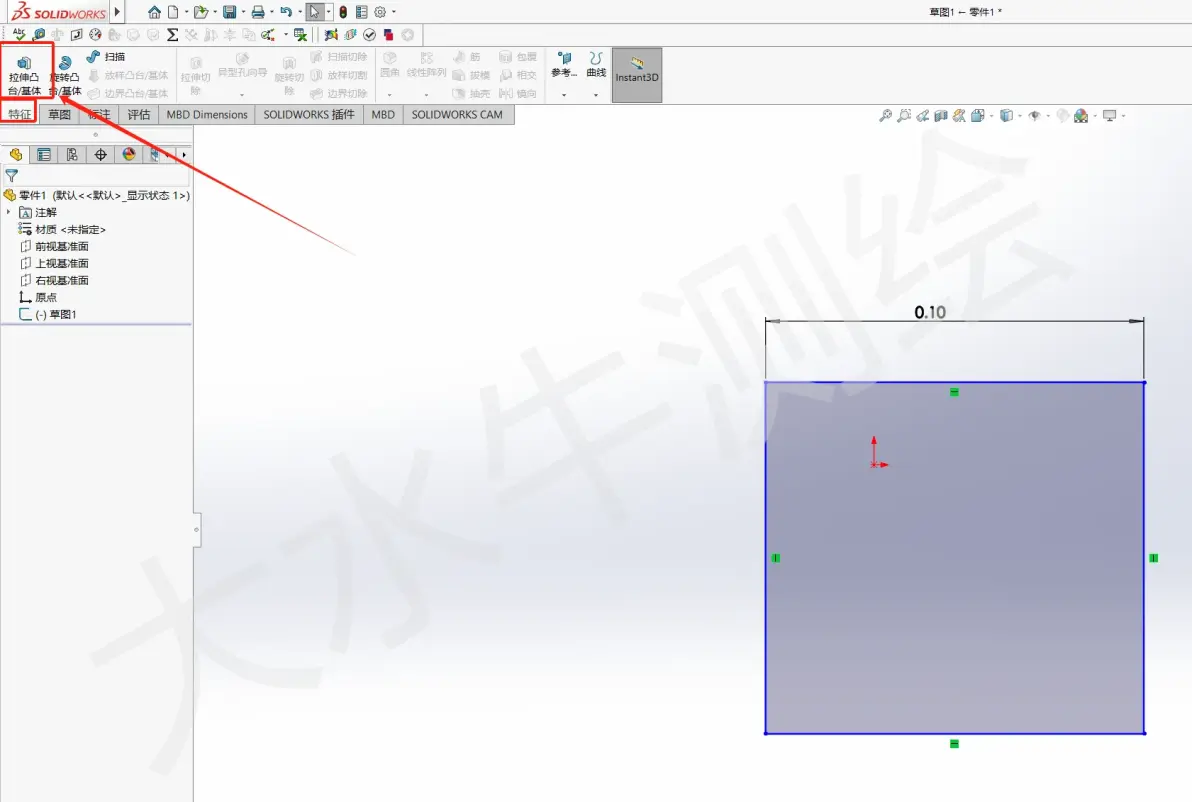Viewport: 1192px width, 802px height.
Task: Create a new document with the New icon
Action: [173, 12]
